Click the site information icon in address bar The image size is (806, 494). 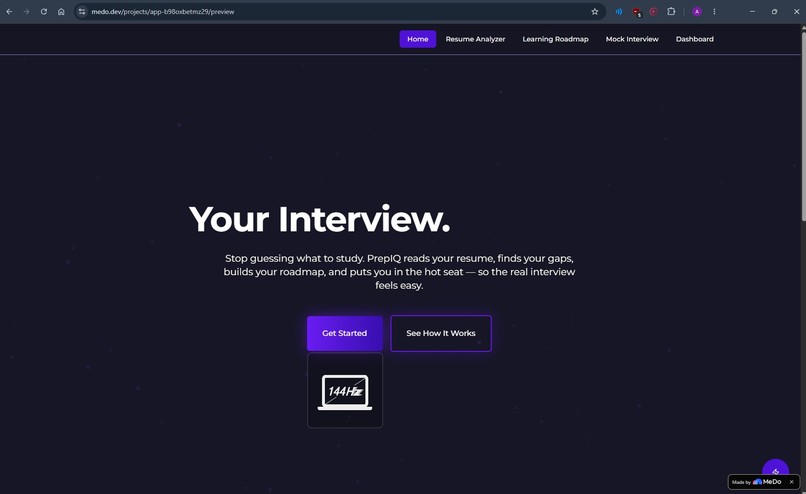[82, 11]
